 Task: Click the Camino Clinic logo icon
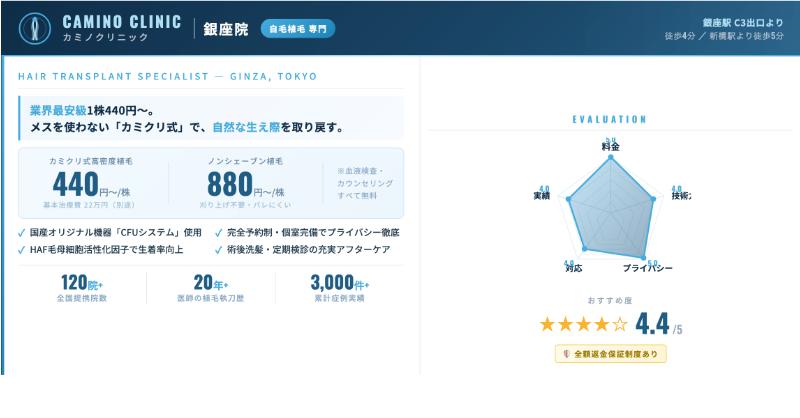35,28
